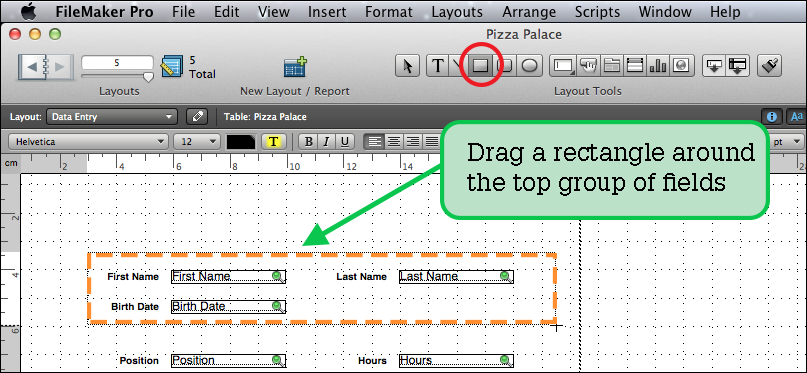Click lookup icon in Last Name field
807x373 pixels.
click(x=505, y=277)
